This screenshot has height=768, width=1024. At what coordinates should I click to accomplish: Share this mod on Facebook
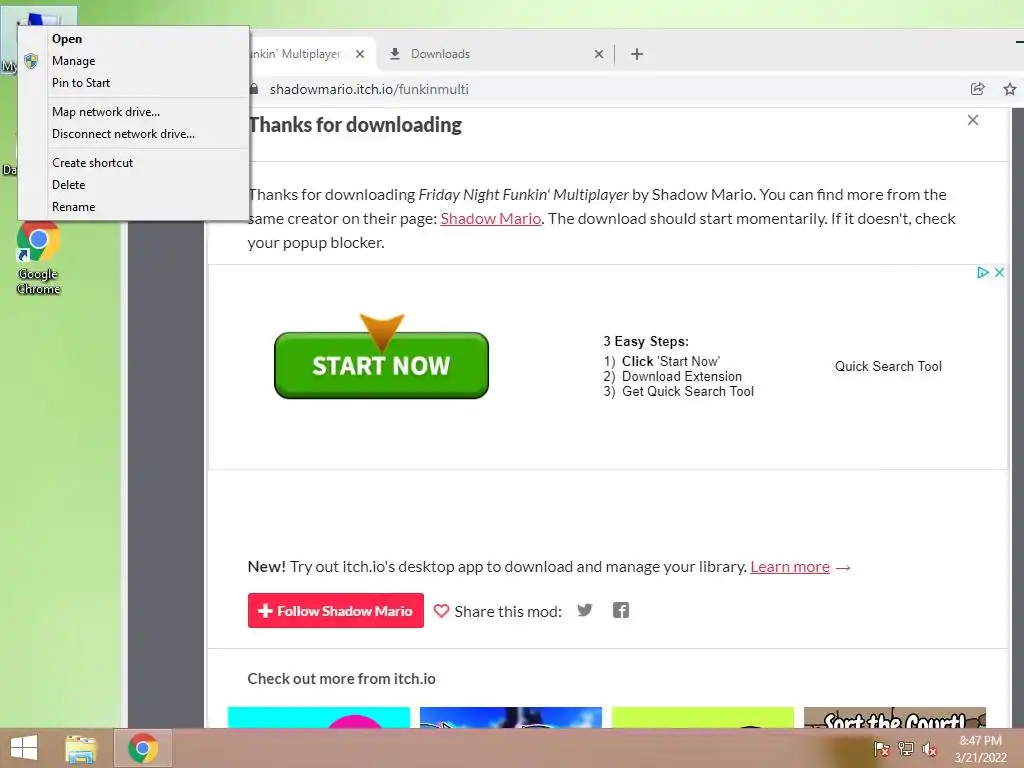click(x=620, y=610)
